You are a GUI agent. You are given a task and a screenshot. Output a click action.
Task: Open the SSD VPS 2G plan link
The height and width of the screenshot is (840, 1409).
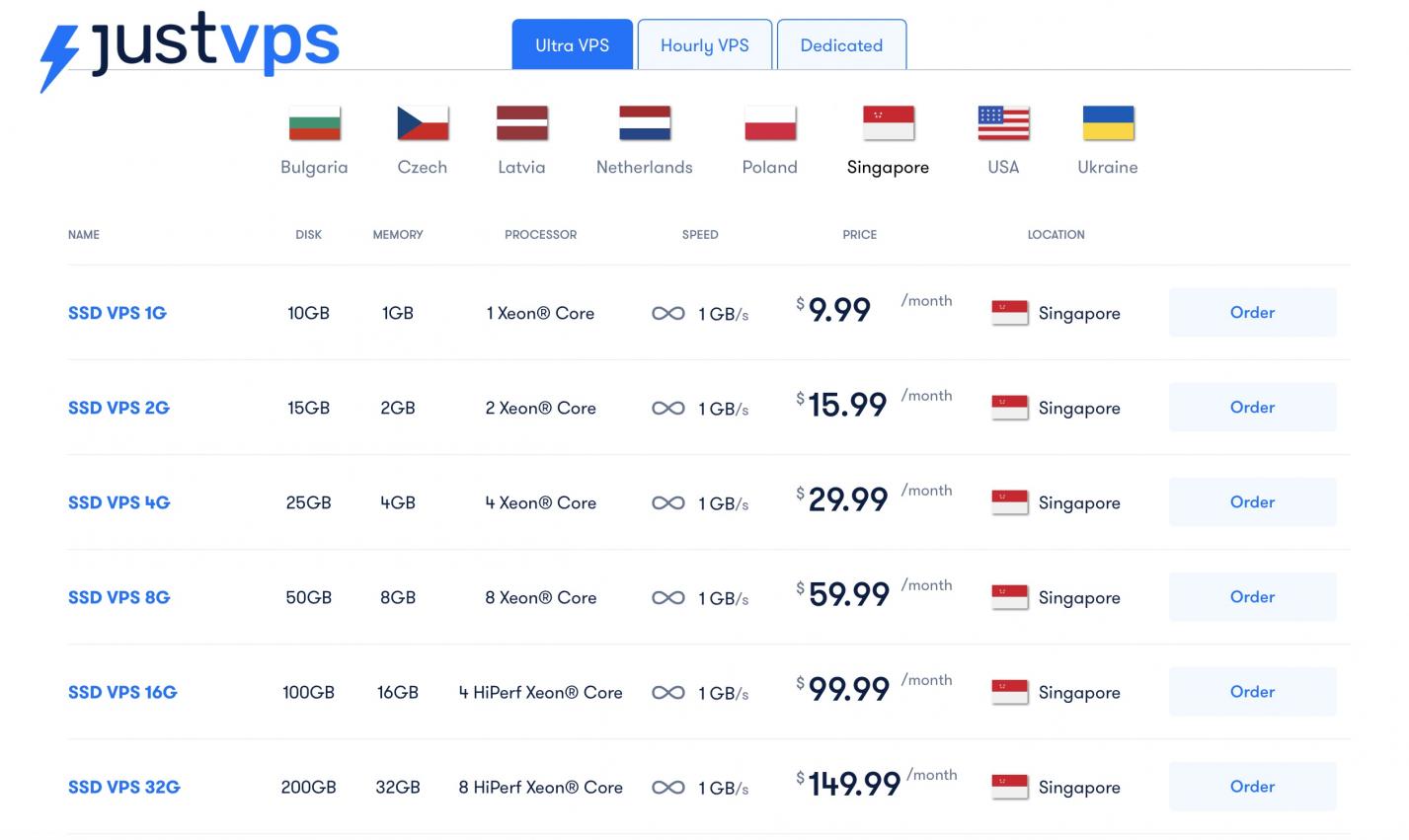point(118,408)
